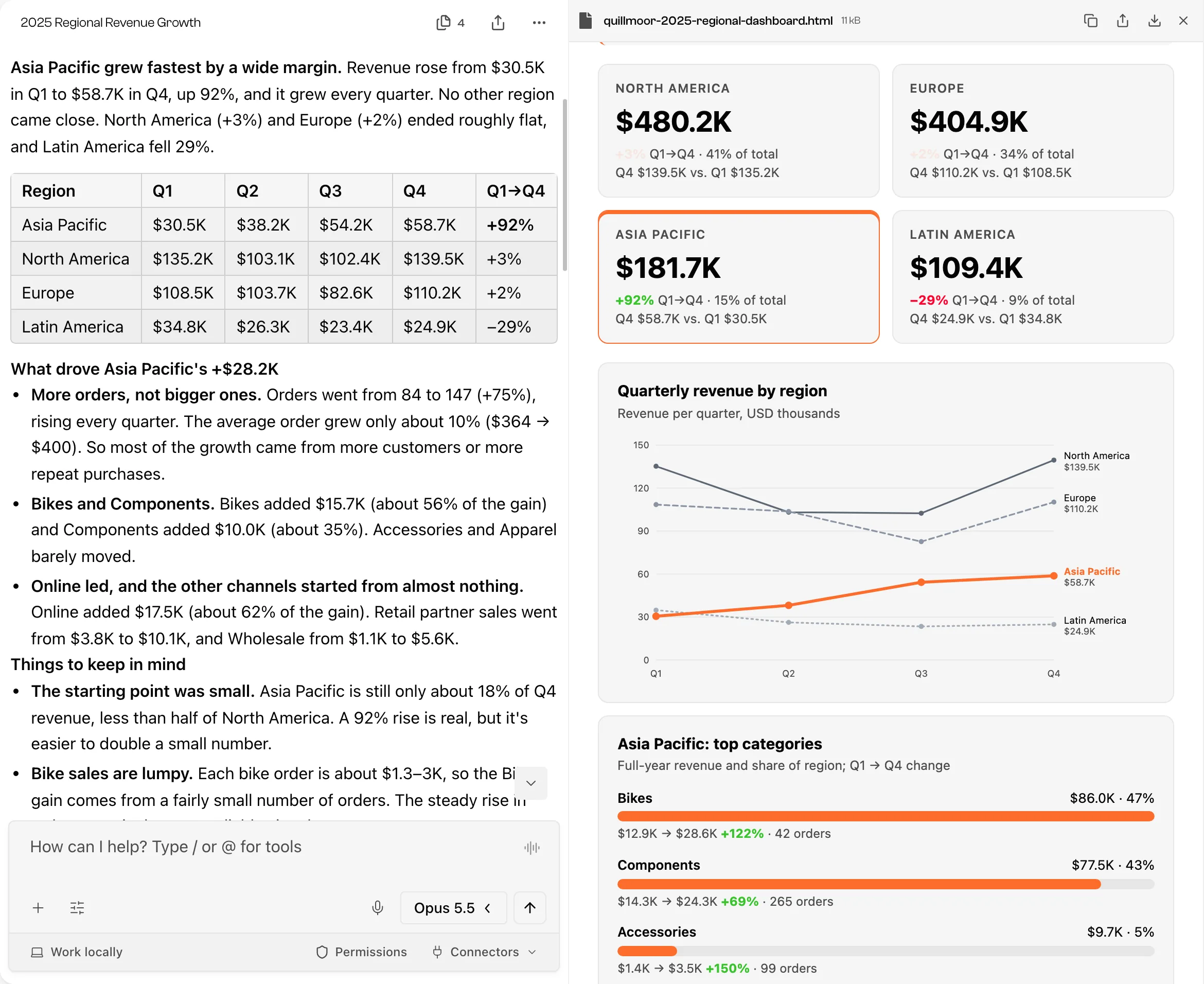Select the Latin America $109.4K card

click(x=1032, y=277)
